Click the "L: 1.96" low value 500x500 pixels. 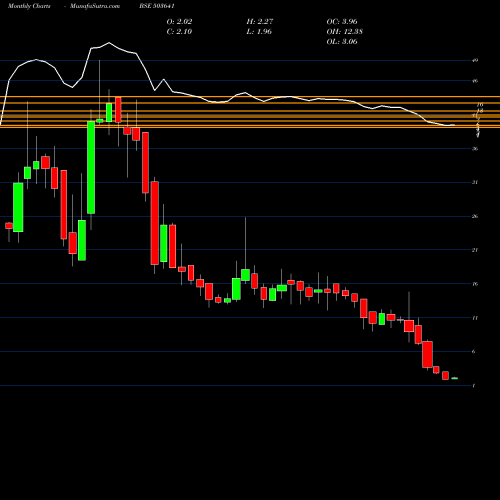pos(259,31)
